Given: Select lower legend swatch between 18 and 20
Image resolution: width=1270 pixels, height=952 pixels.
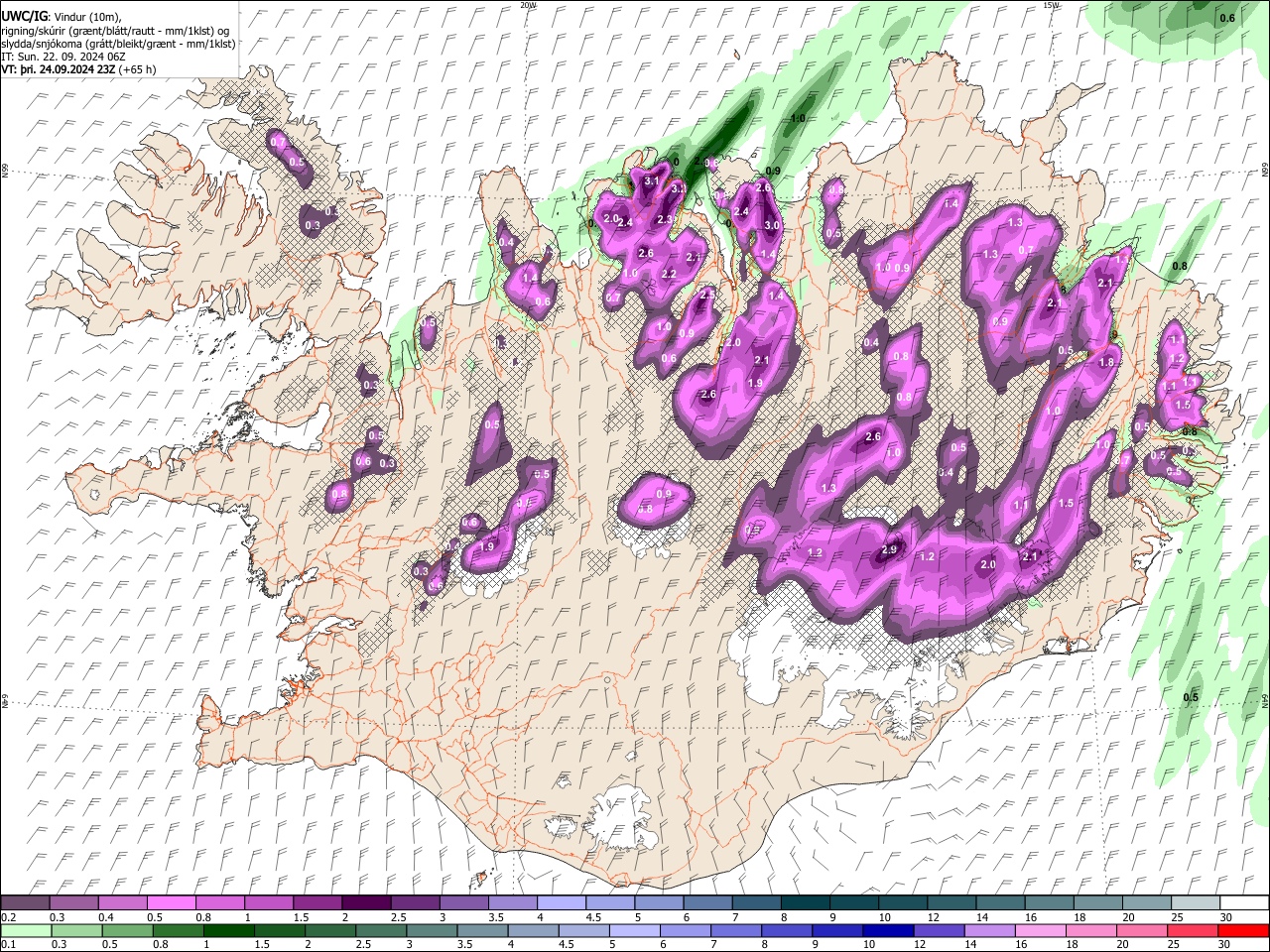Looking at the screenshot, I should 1090,930.
